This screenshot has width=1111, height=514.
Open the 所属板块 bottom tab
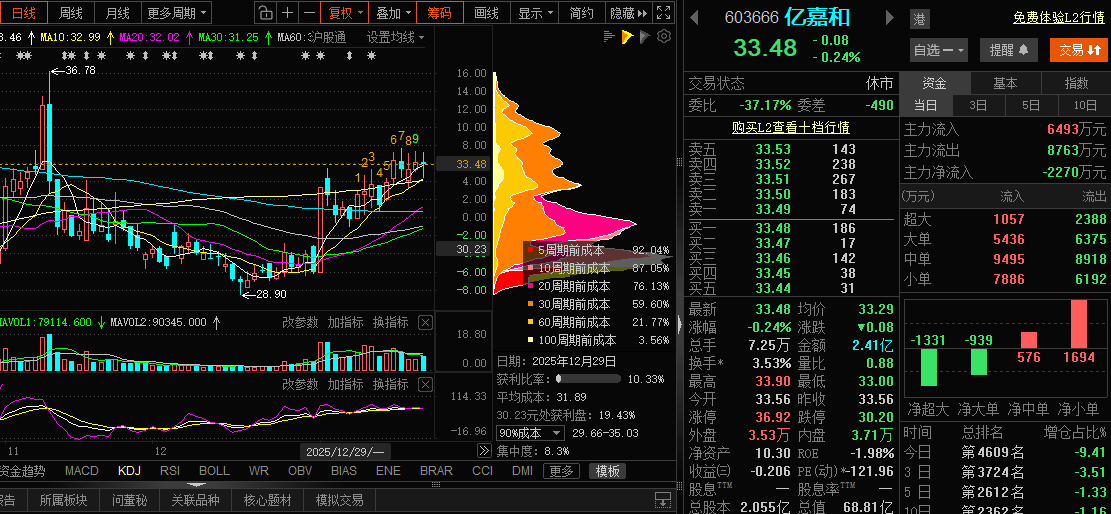64,500
